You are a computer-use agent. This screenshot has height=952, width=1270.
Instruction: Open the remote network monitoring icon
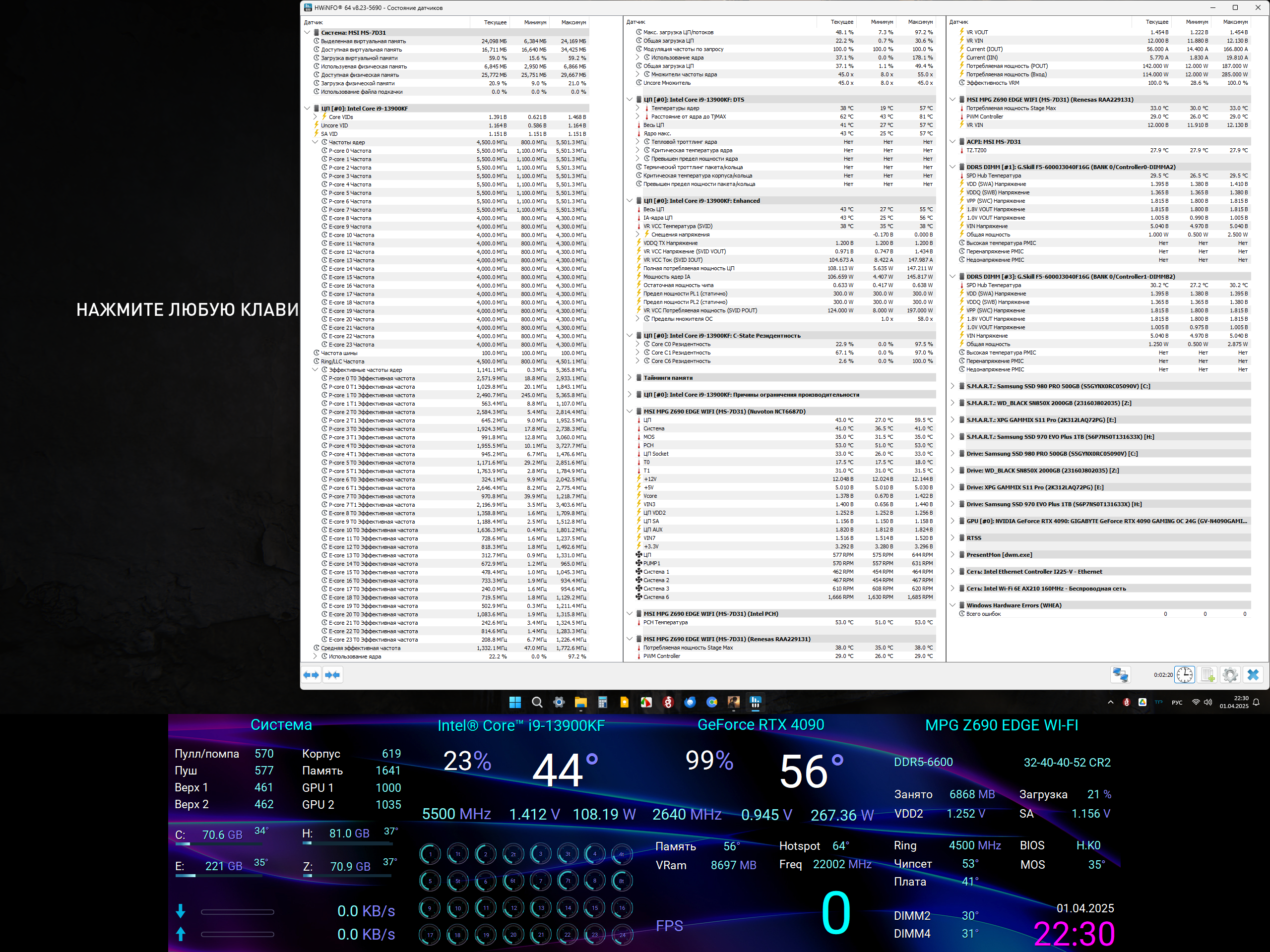pyautogui.click(x=1120, y=675)
